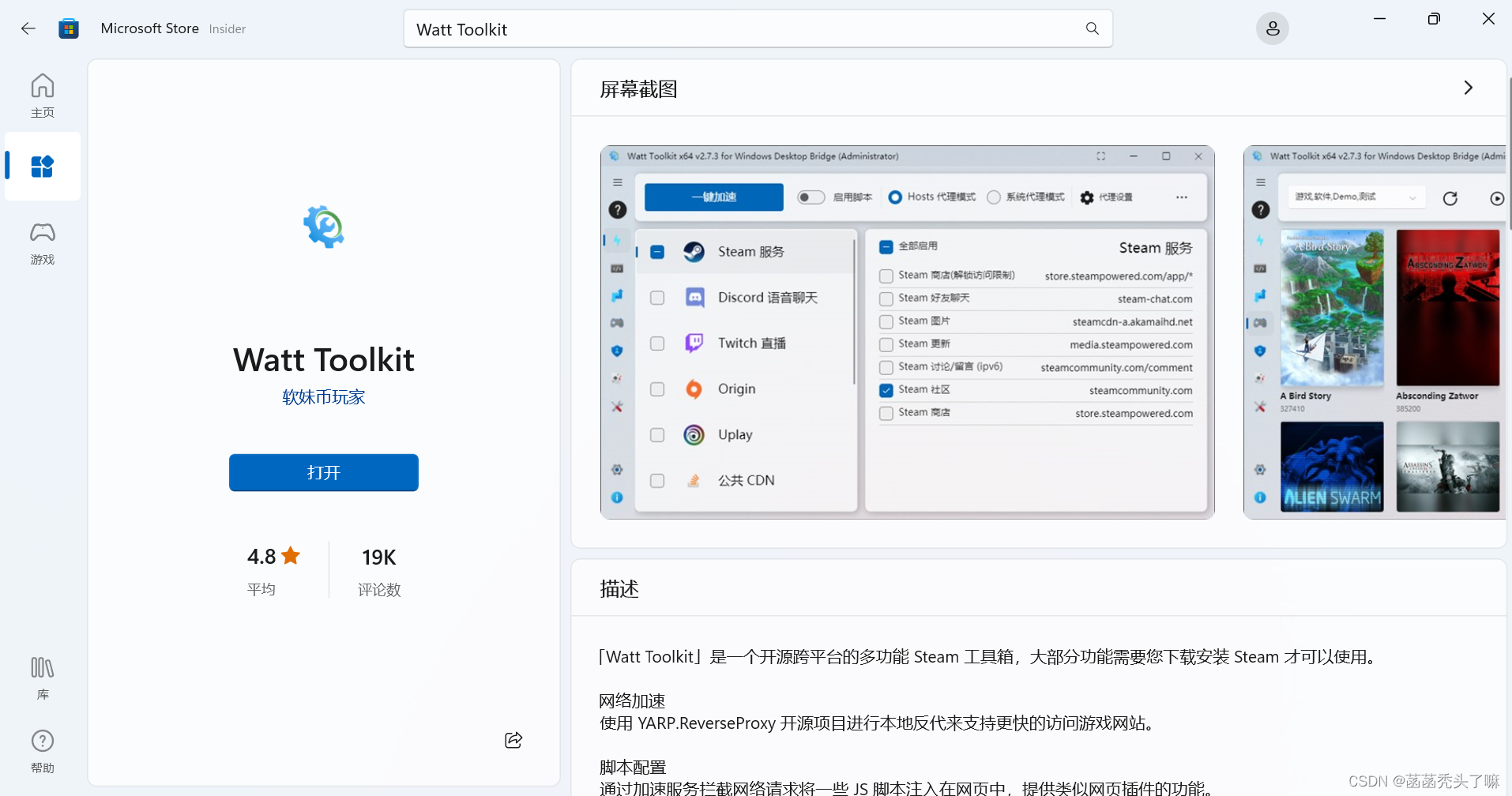Screen dimensions: 1512x796
Task: Click the 19K 评论数 reviews link
Action: [378, 569]
